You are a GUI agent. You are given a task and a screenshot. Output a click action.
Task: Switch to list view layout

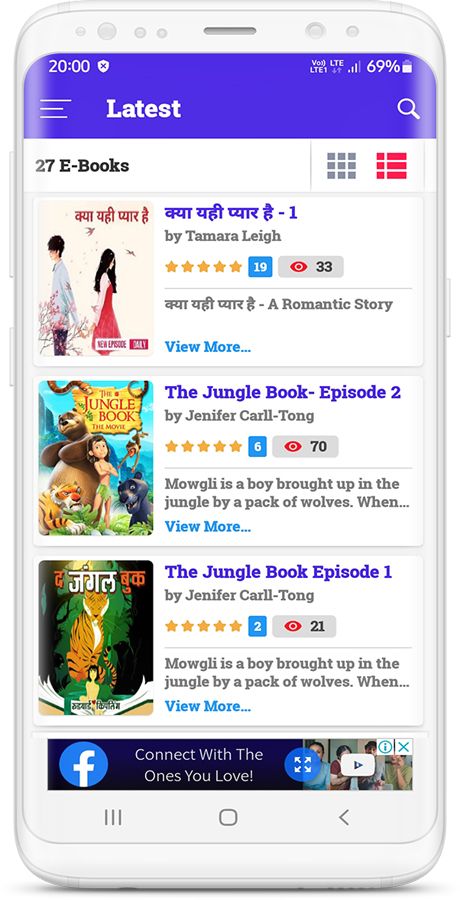[x=392, y=166]
